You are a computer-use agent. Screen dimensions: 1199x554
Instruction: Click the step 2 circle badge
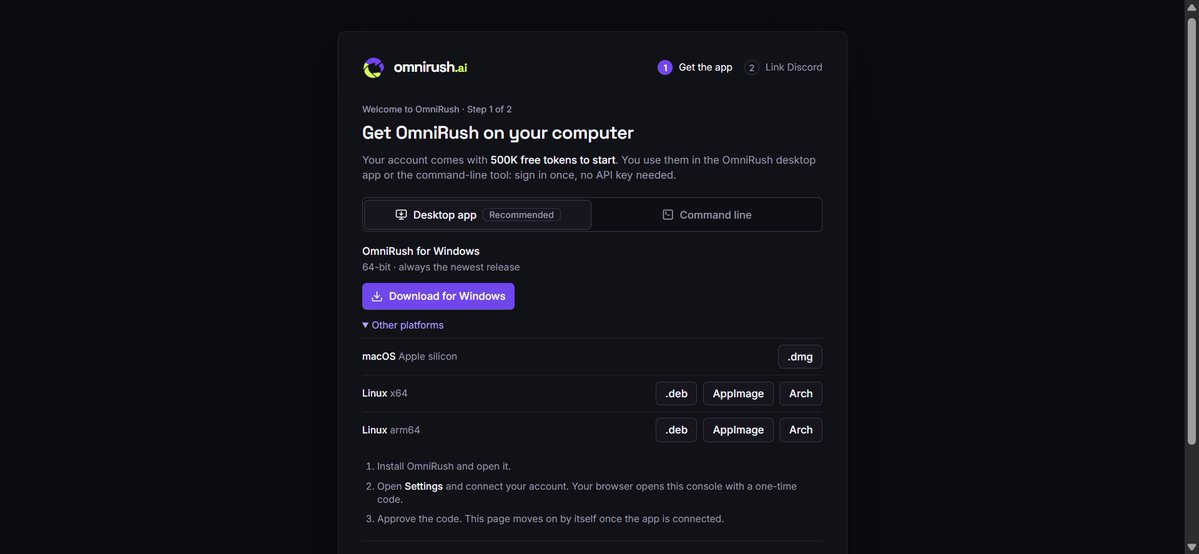[x=752, y=67]
